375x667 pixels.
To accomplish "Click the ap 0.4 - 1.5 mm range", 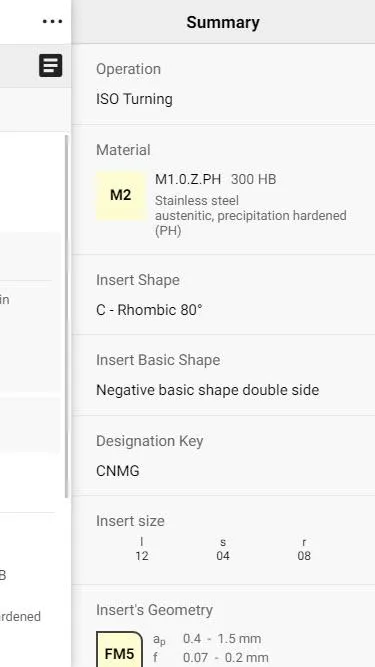I will click(207, 639).
